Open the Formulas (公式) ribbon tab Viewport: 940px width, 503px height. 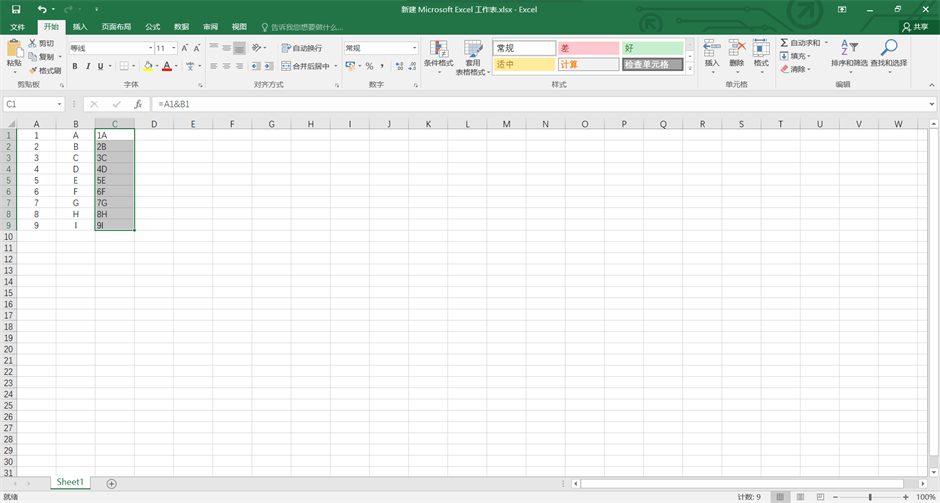point(152,27)
